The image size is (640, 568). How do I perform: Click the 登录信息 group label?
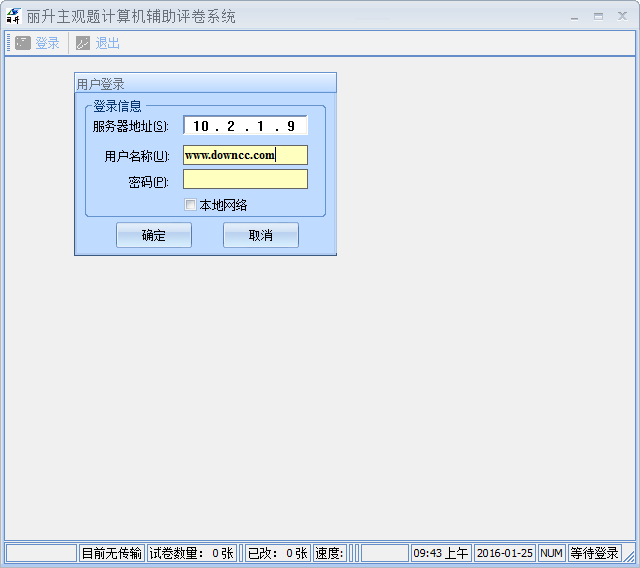(117, 106)
